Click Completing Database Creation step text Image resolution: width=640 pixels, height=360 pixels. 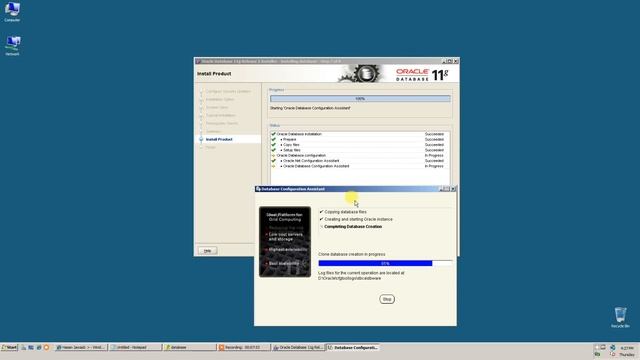[353, 227]
